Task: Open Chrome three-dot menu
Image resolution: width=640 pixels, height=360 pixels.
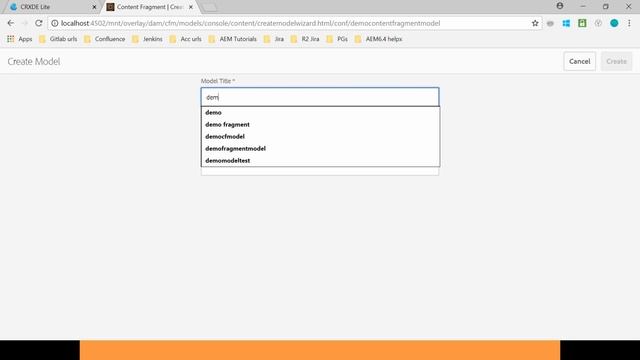Action: (x=629, y=23)
